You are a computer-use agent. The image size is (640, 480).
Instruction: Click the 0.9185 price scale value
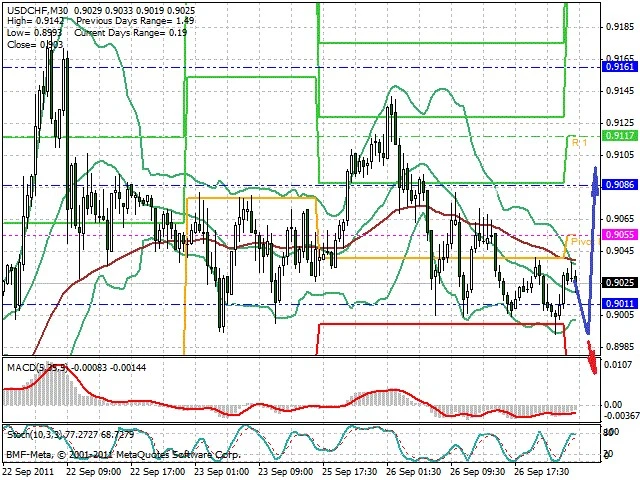click(620, 27)
